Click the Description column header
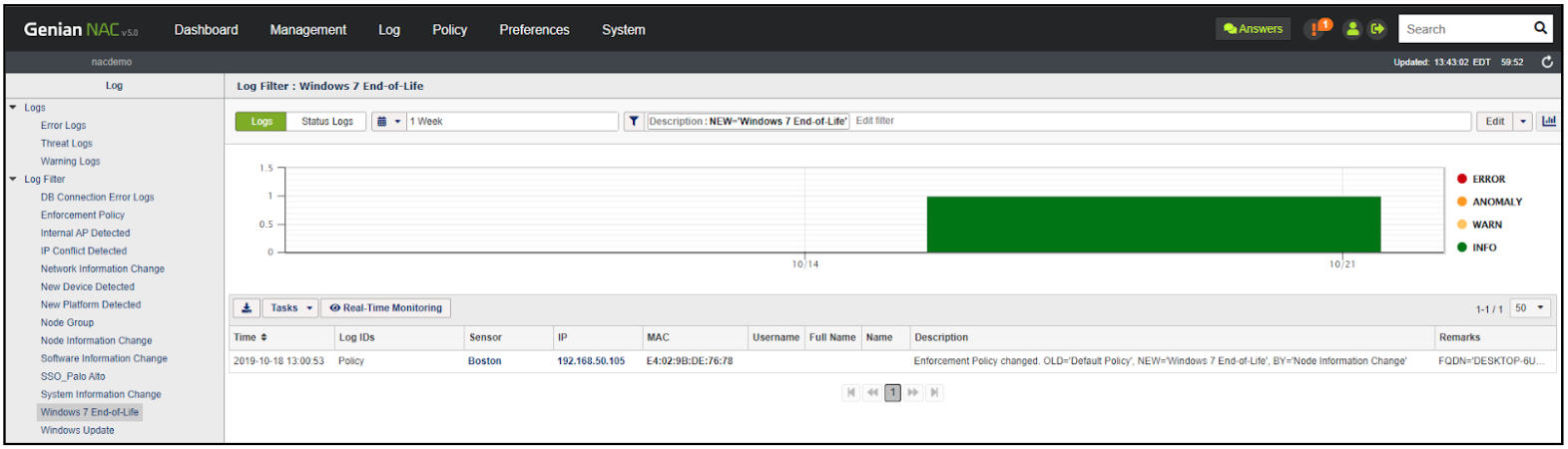This screenshot has width=1568, height=449. pyautogui.click(x=1171, y=337)
